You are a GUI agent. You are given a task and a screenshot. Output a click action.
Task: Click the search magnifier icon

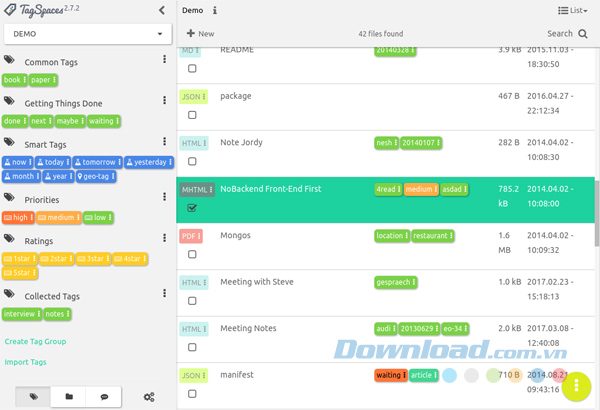pos(583,34)
